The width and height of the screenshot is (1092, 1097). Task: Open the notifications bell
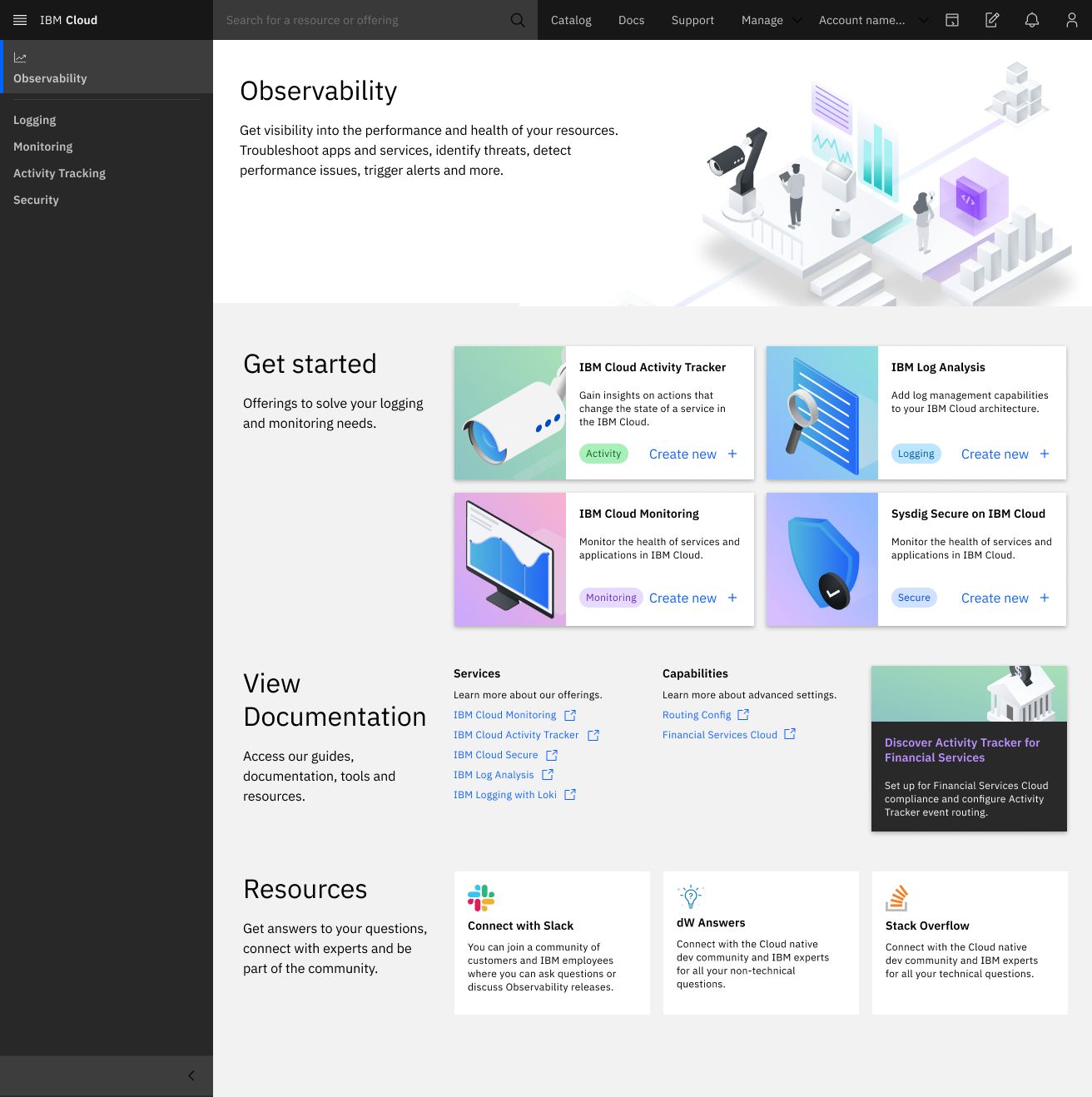click(x=1032, y=20)
